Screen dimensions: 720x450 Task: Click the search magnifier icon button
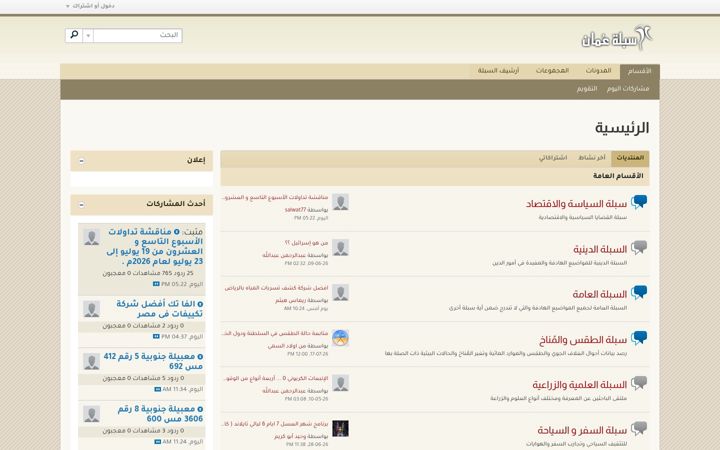coord(74,35)
